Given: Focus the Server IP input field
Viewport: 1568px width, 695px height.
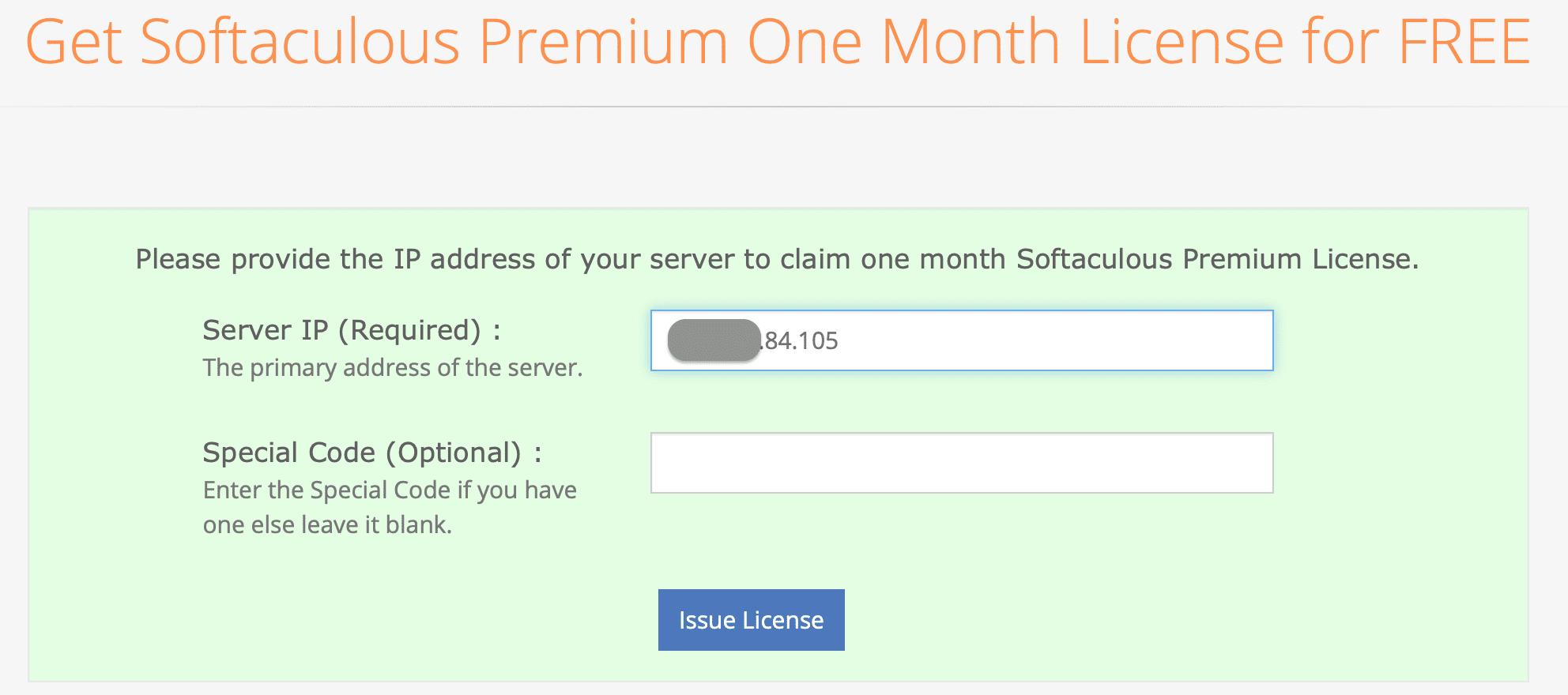Looking at the screenshot, I should coord(962,340).
